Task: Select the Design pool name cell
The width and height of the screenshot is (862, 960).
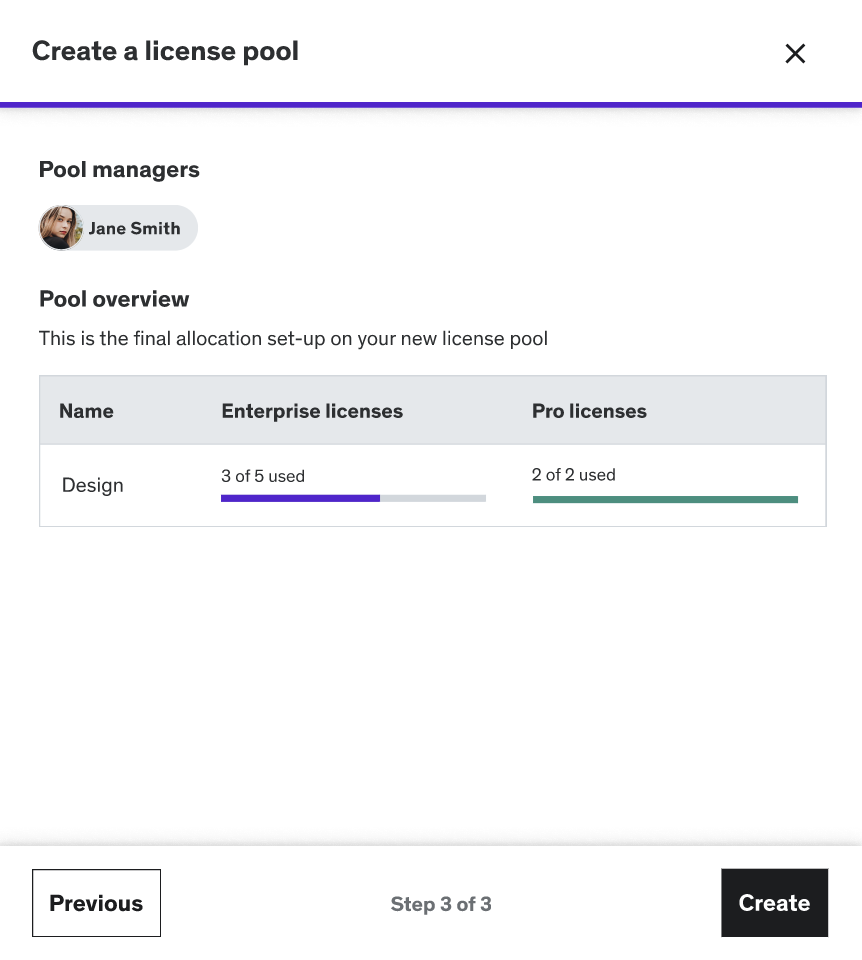Action: [93, 485]
